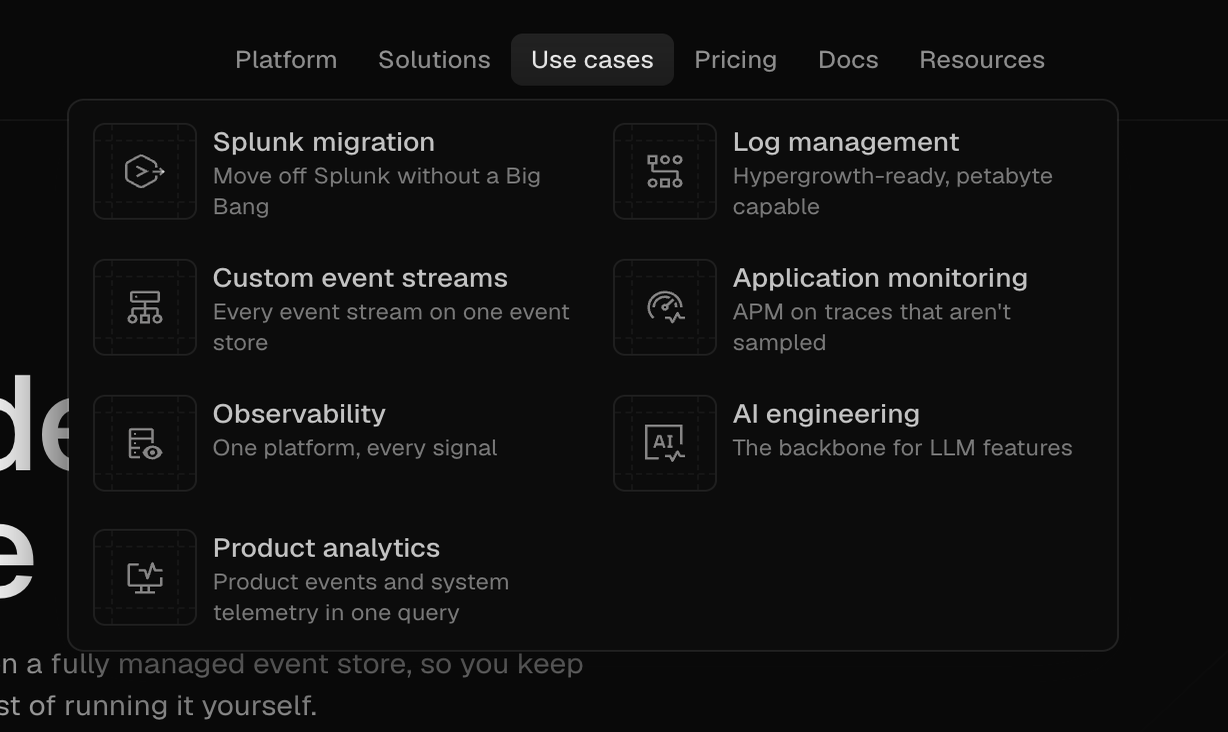Open the AI engineering title link
This screenshot has height=732, width=1228.
pos(826,414)
